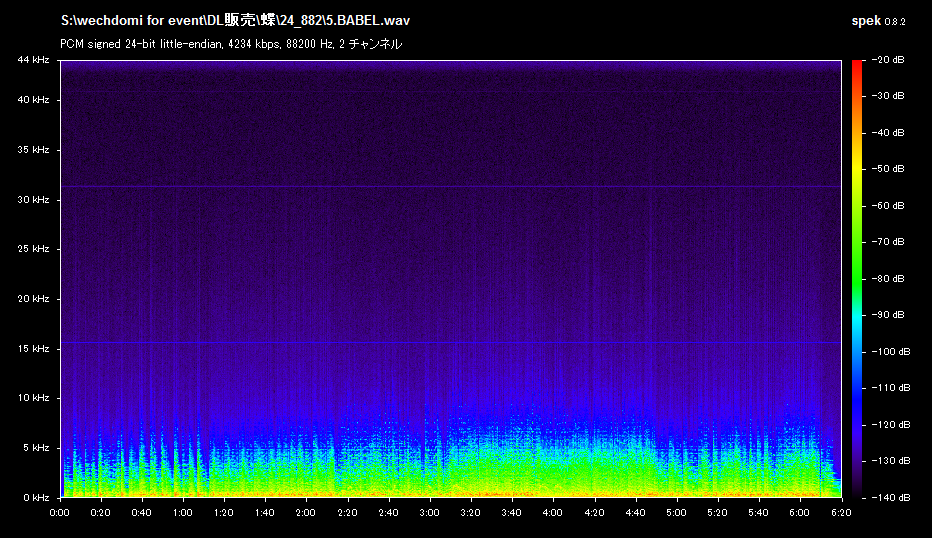Viewport: 932px width, 538px height.
Task: Click the rainbow dB color scale bar
Action: coord(857,278)
